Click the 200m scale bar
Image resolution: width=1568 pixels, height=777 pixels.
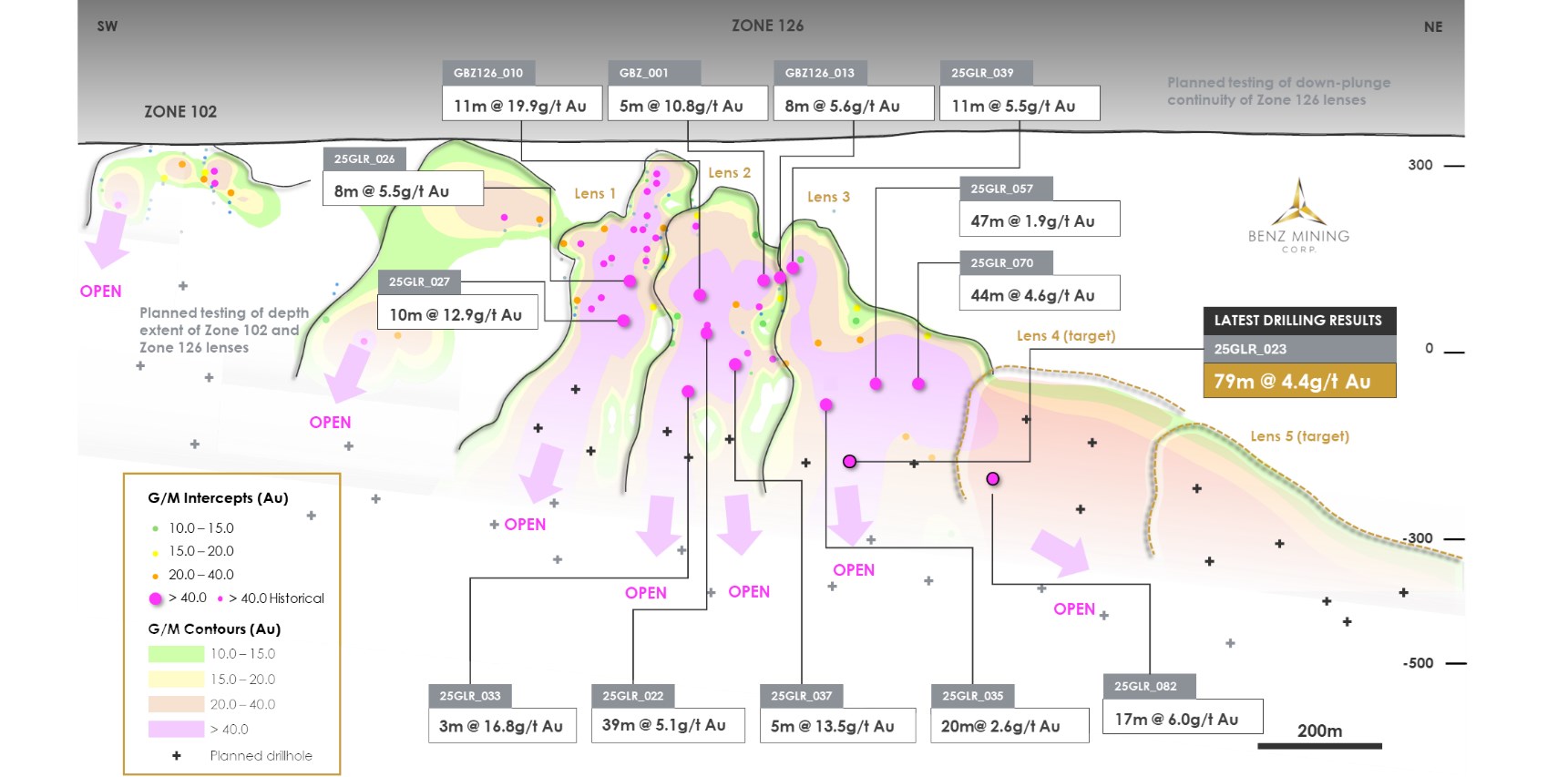[1319, 745]
